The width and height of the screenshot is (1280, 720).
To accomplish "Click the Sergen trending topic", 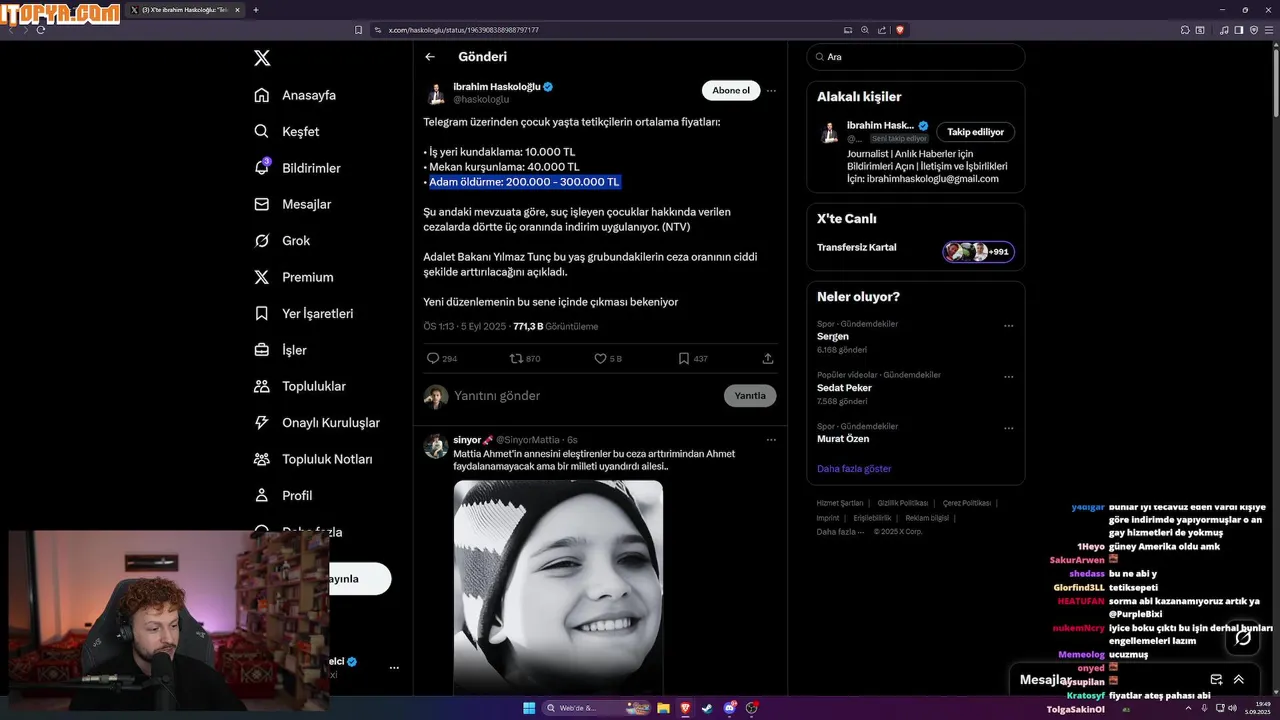I will pos(833,337).
